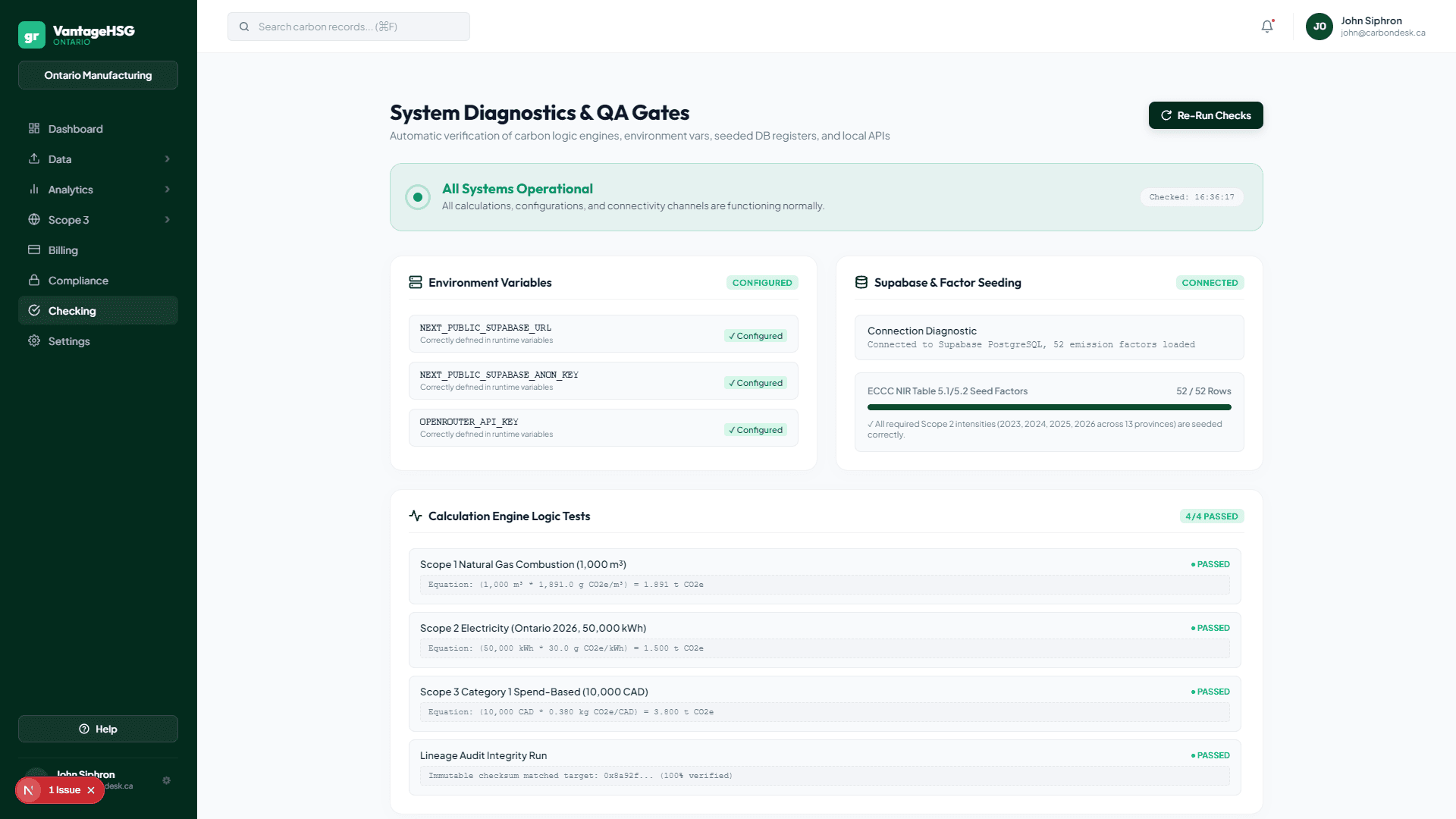This screenshot has height=819, width=1456.
Task: Click the Scope 3 globe icon
Action: click(34, 219)
